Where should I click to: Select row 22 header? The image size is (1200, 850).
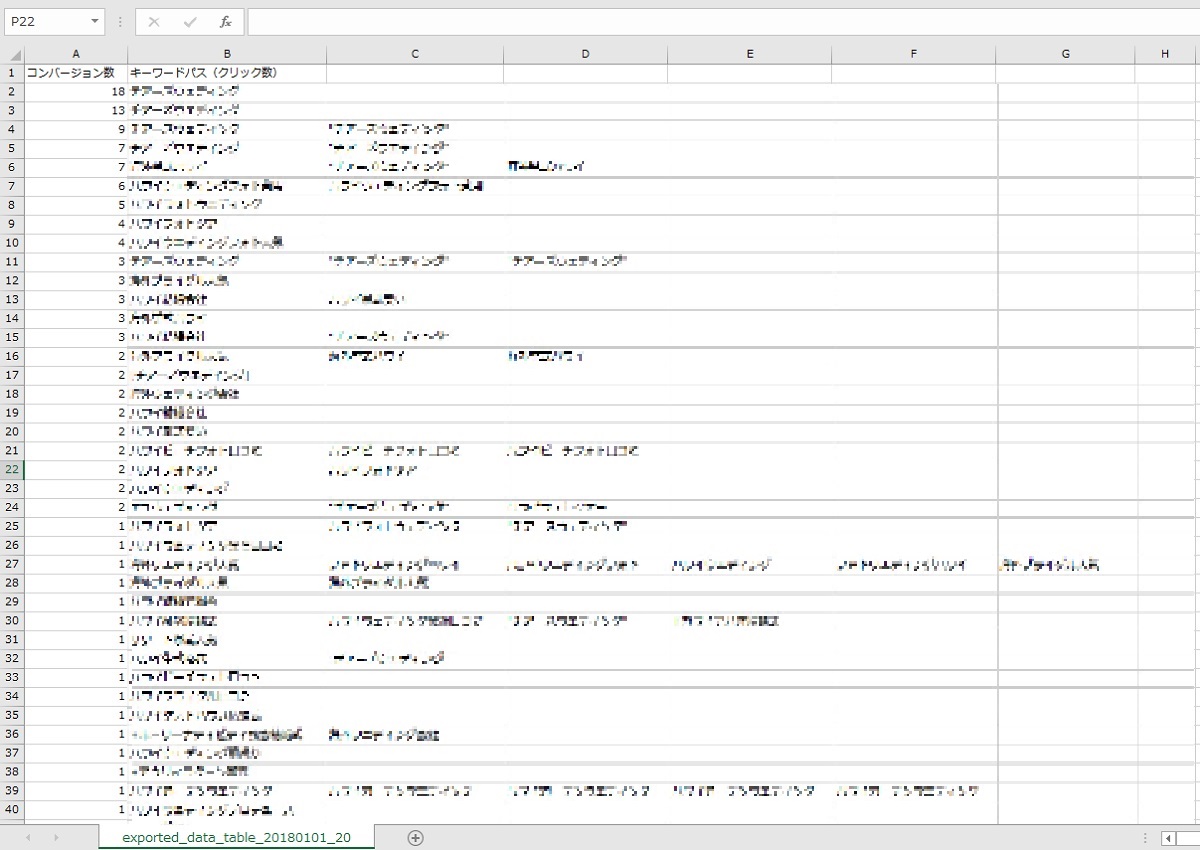(12, 469)
